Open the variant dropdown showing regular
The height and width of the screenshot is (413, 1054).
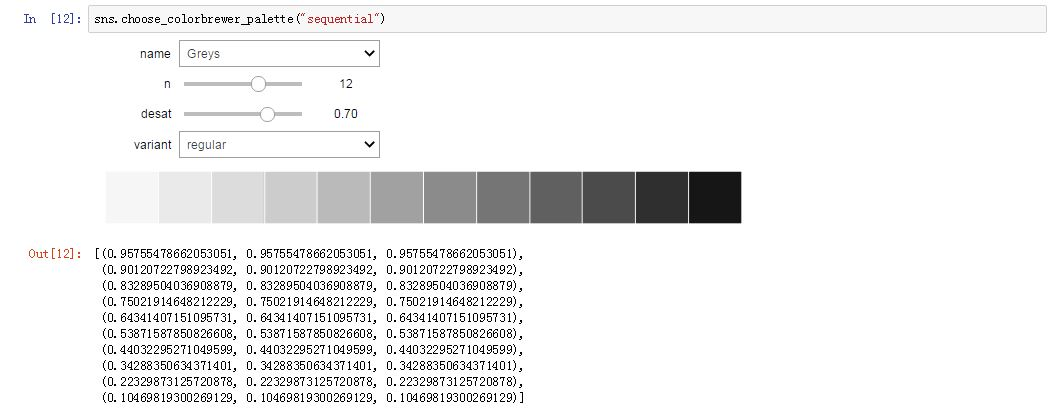pos(279,145)
